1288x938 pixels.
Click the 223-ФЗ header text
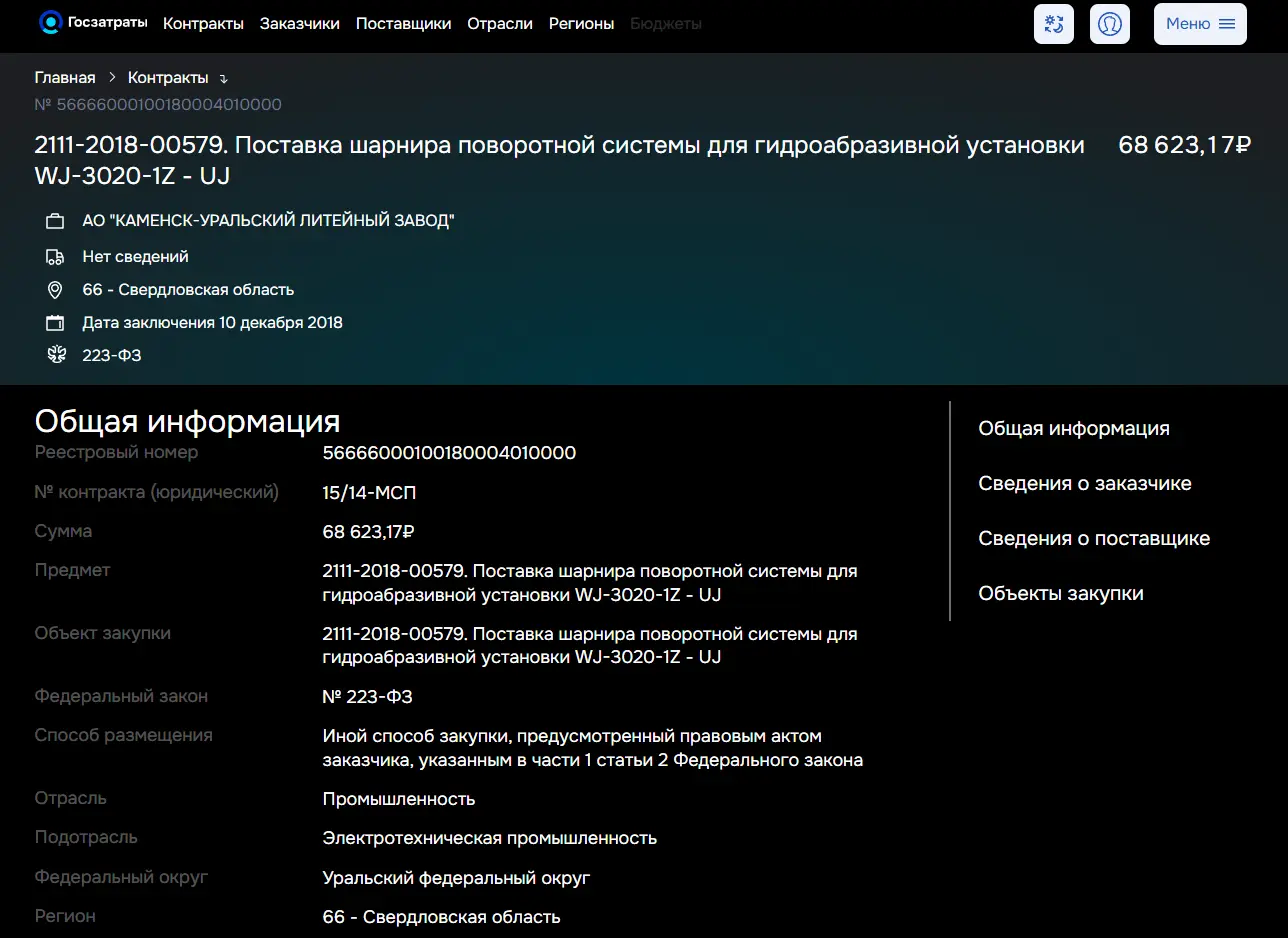tap(112, 355)
